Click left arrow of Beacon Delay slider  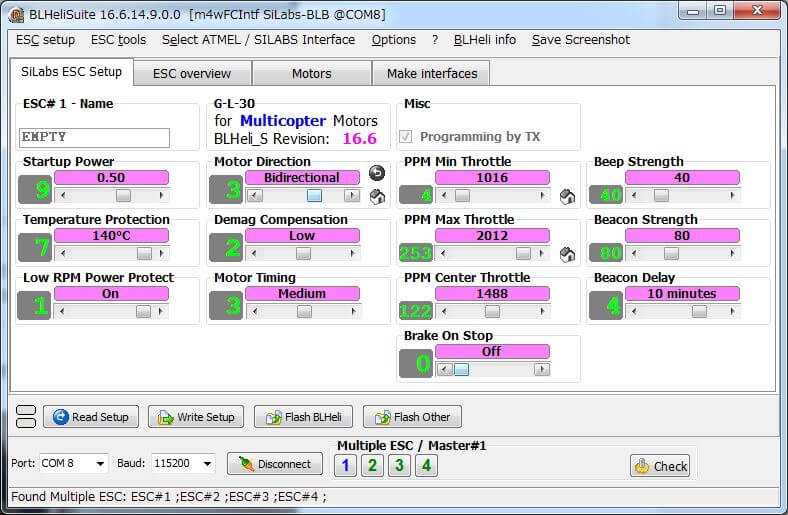(x=634, y=312)
